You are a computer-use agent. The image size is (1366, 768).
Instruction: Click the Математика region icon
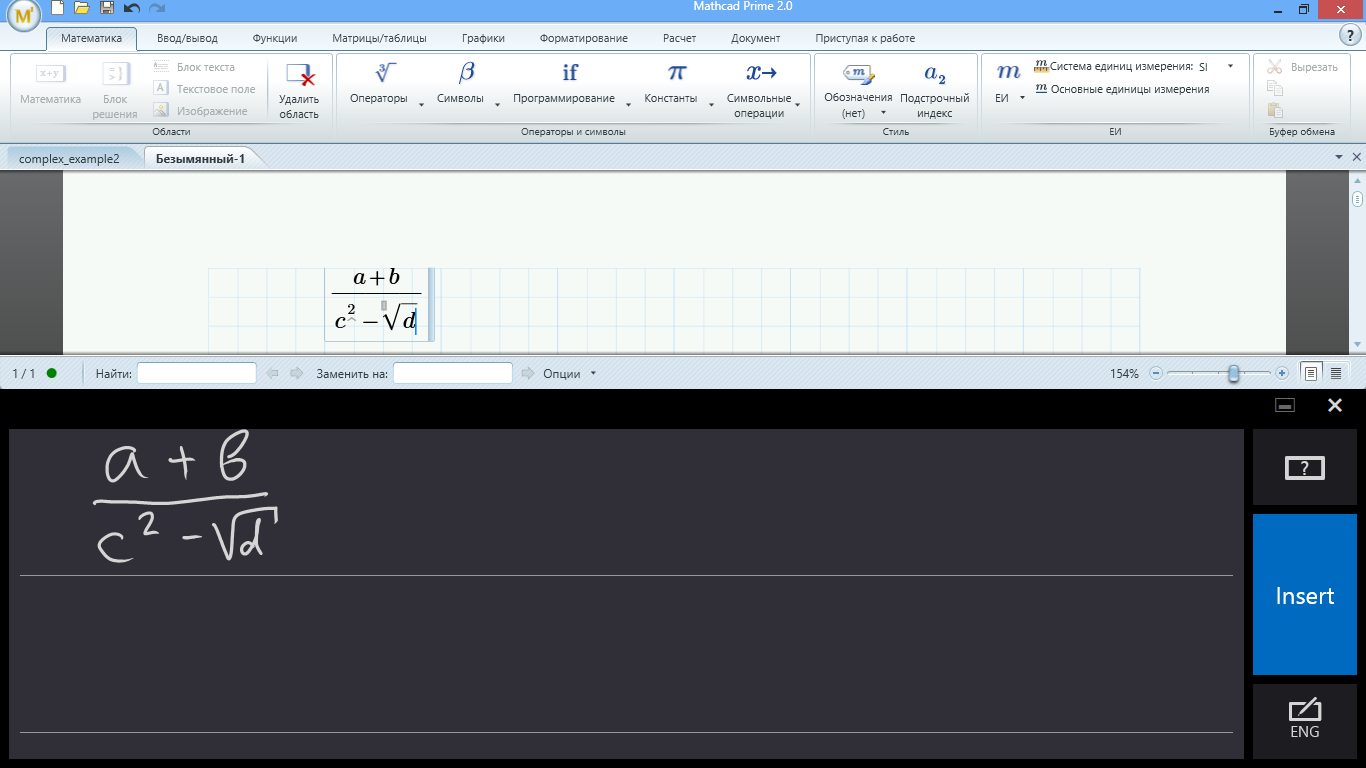coord(51,74)
